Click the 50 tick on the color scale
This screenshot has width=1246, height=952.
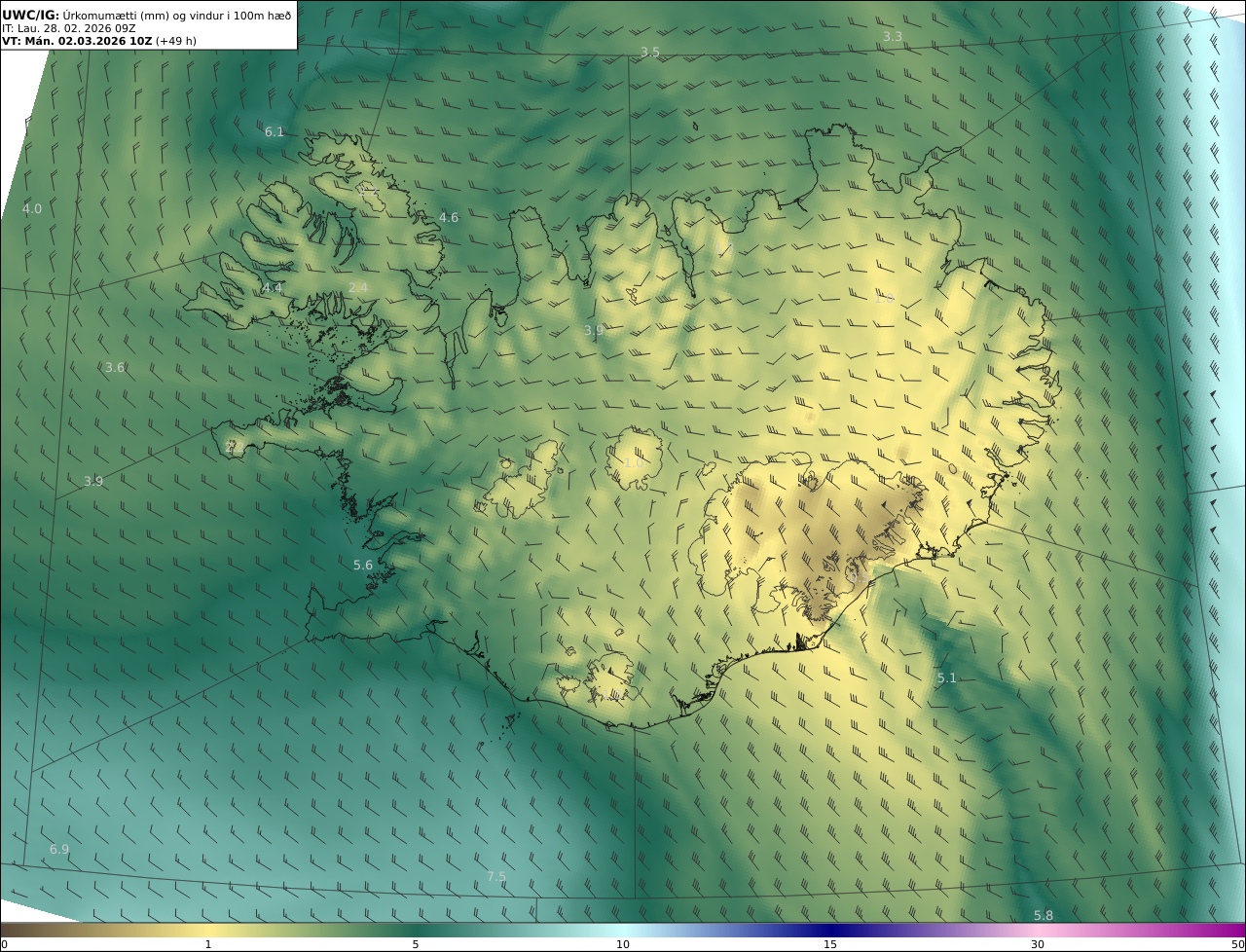(x=1238, y=945)
